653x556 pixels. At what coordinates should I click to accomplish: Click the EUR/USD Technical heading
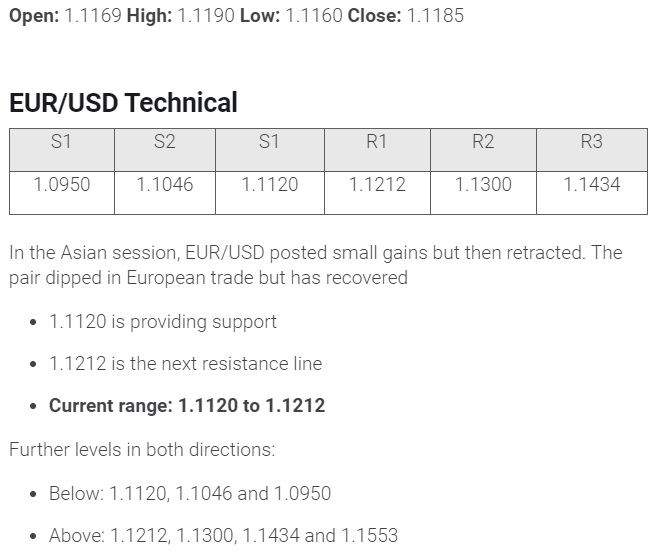123,103
